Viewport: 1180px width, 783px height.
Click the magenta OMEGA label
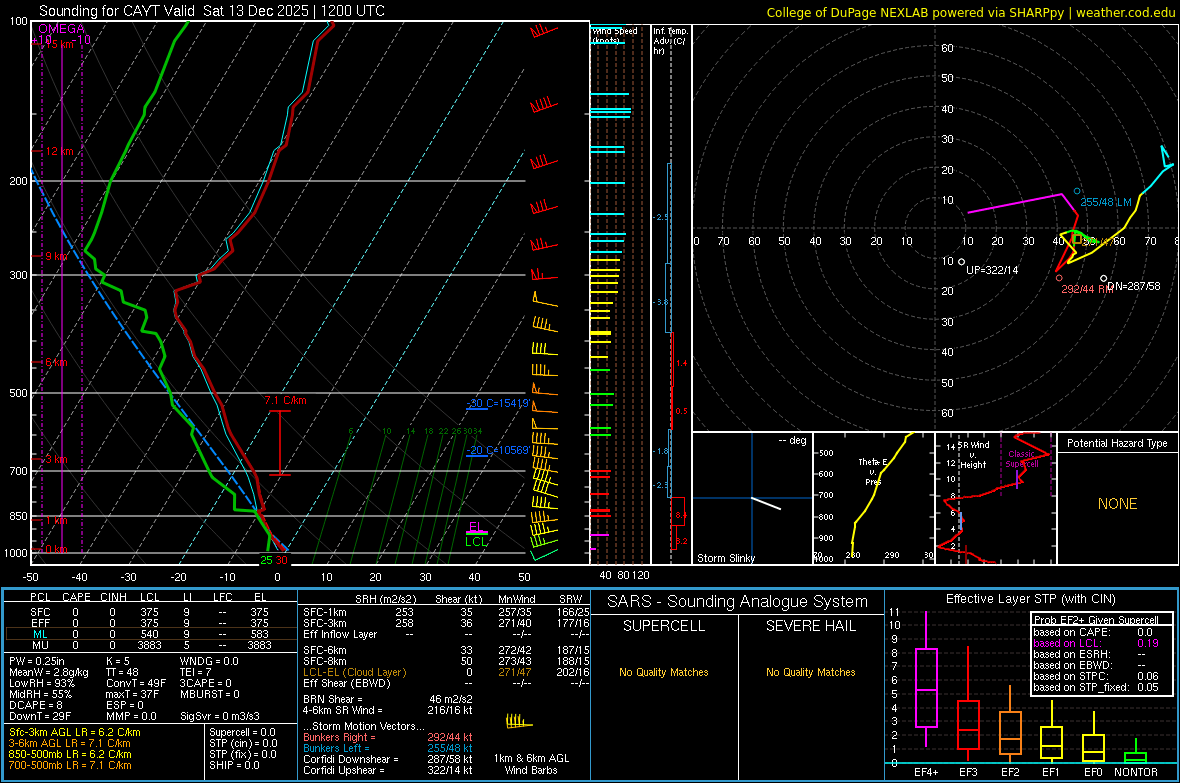(62, 29)
